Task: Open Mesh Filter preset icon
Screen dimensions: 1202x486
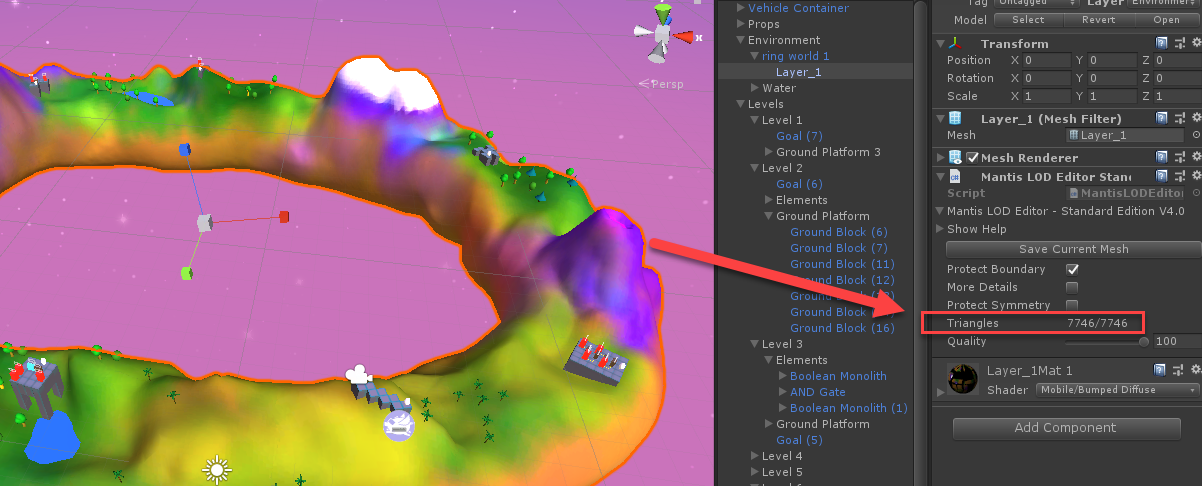Action: pos(1179,118)
